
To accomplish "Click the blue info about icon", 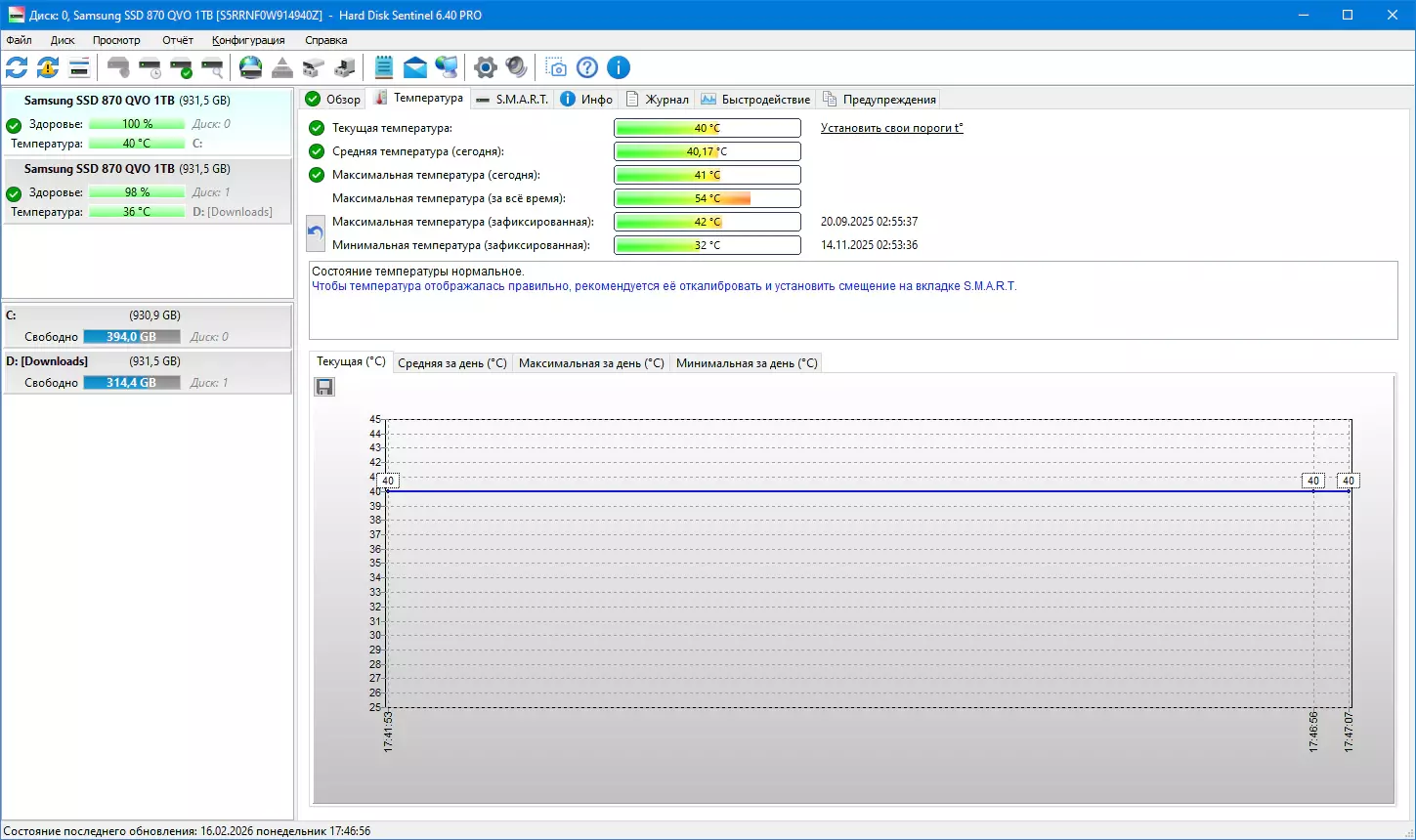I will (619, 67).
